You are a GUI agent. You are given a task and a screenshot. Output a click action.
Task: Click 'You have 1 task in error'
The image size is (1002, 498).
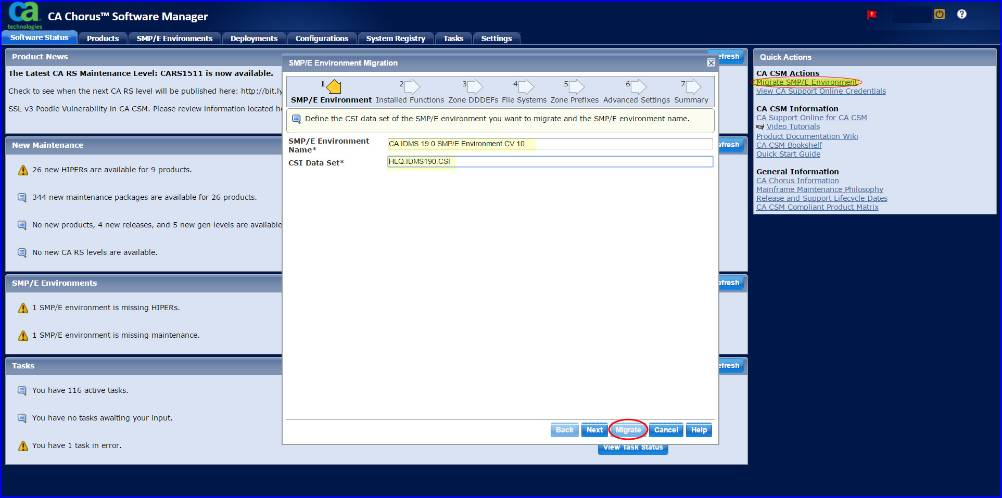(76, 446)
